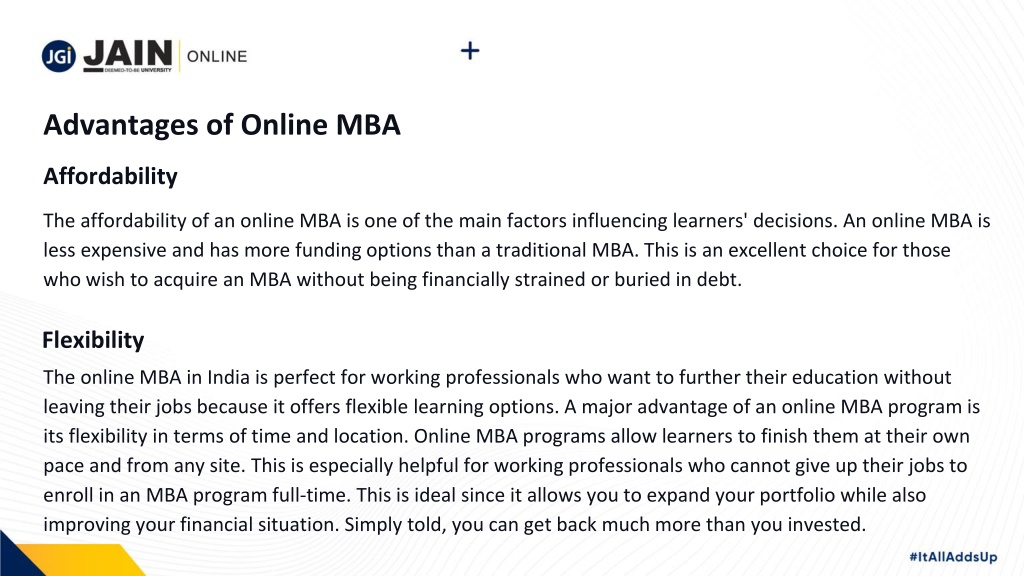Click the line starting 'less expensive and has'

497,250
